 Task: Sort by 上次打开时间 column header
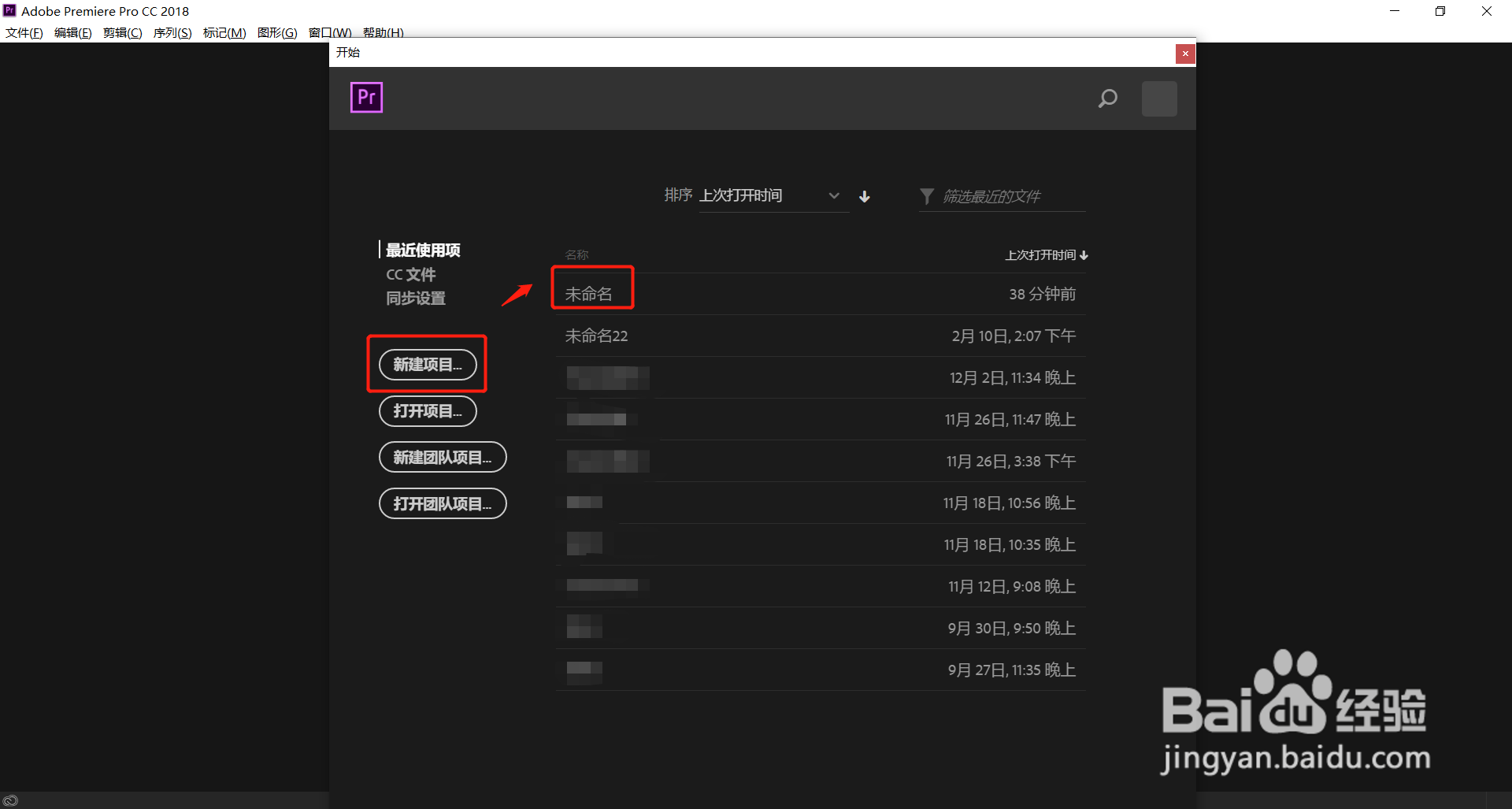(x=1047, y=255)
